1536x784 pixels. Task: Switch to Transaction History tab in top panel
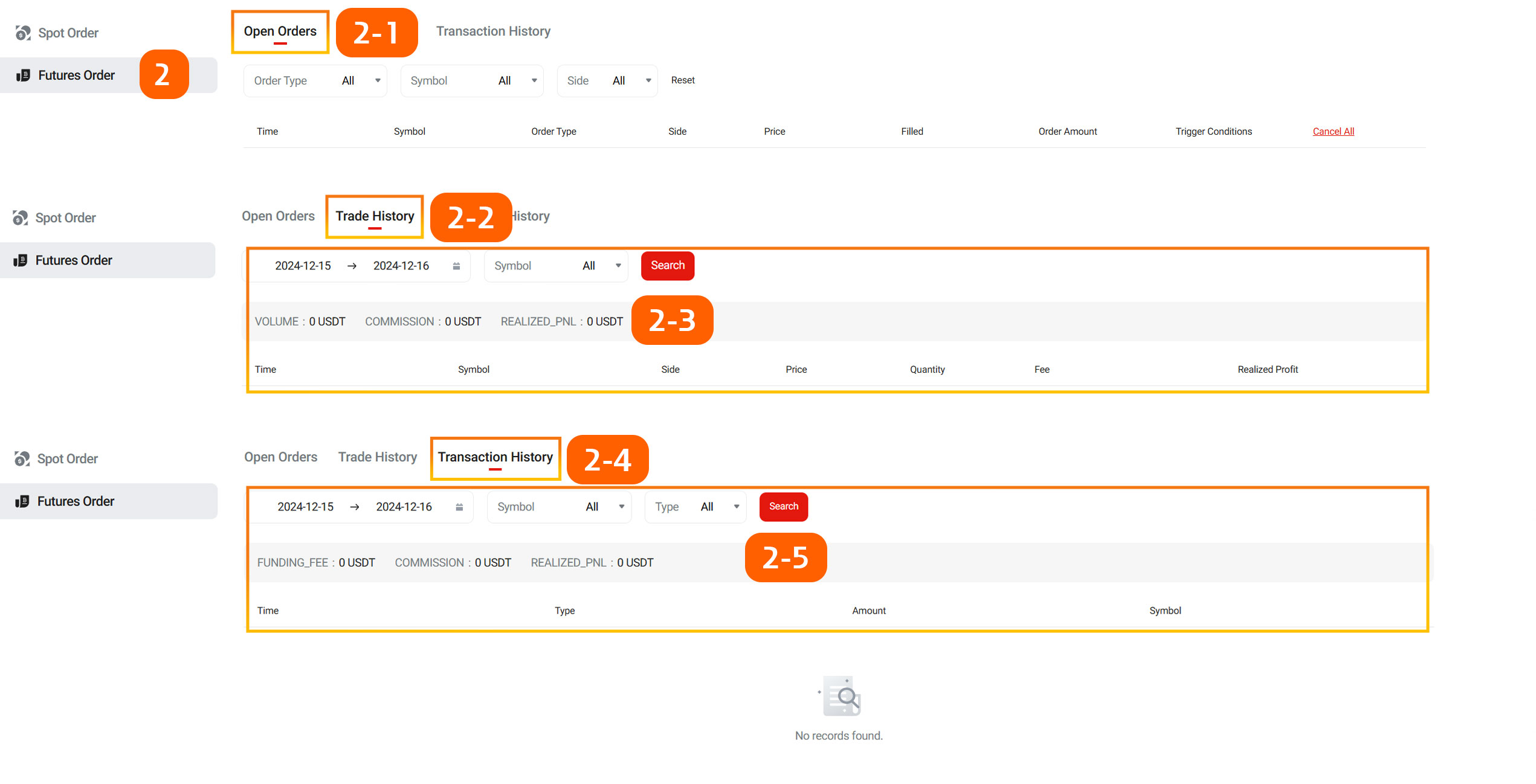(493, 31)
